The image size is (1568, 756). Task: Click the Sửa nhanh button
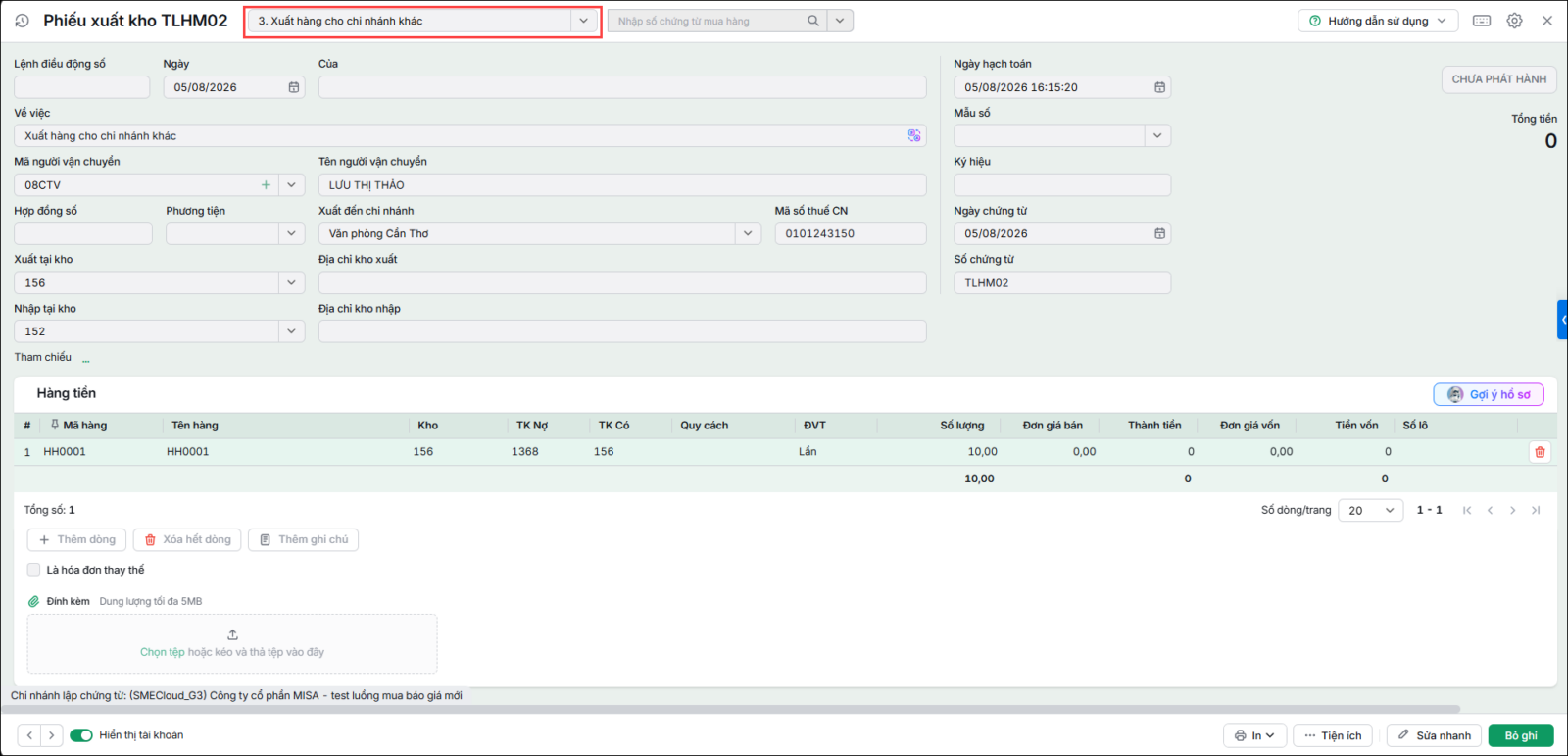[x=1435, y=735]
